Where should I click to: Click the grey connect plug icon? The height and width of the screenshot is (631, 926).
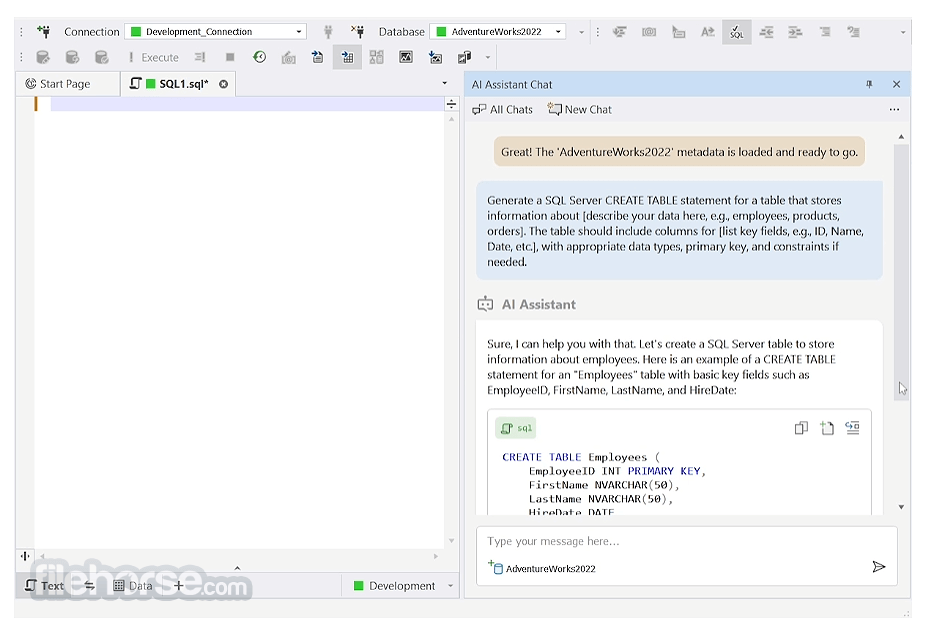(x=328, y=31)
